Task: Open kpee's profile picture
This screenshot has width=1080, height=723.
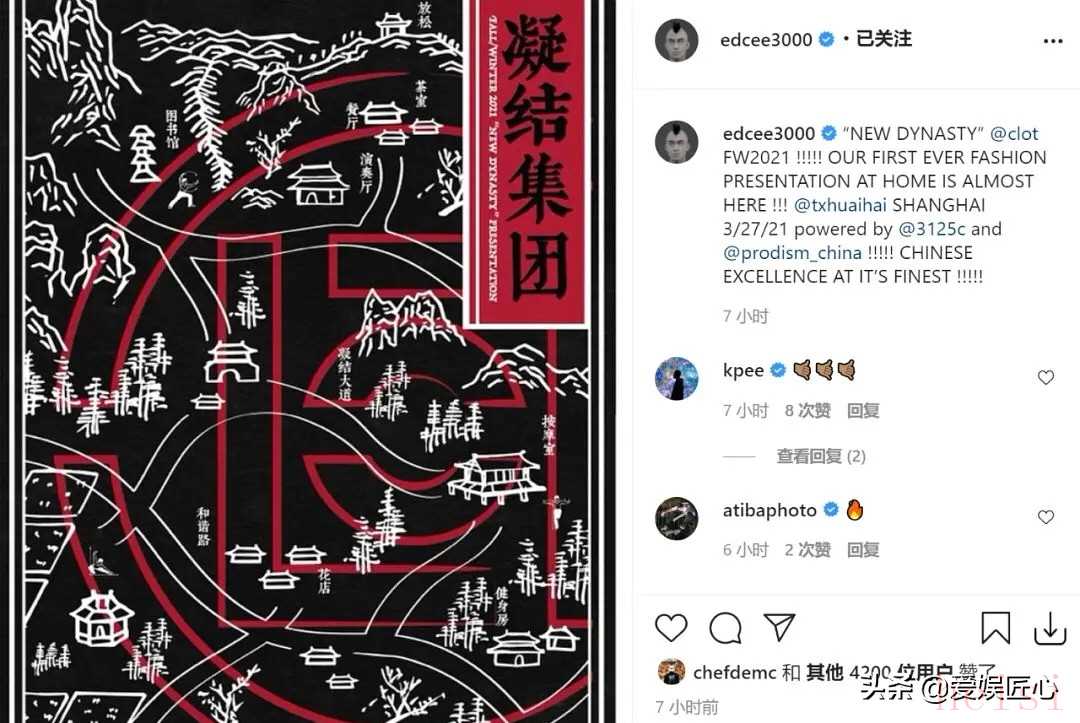Action: 676,378
